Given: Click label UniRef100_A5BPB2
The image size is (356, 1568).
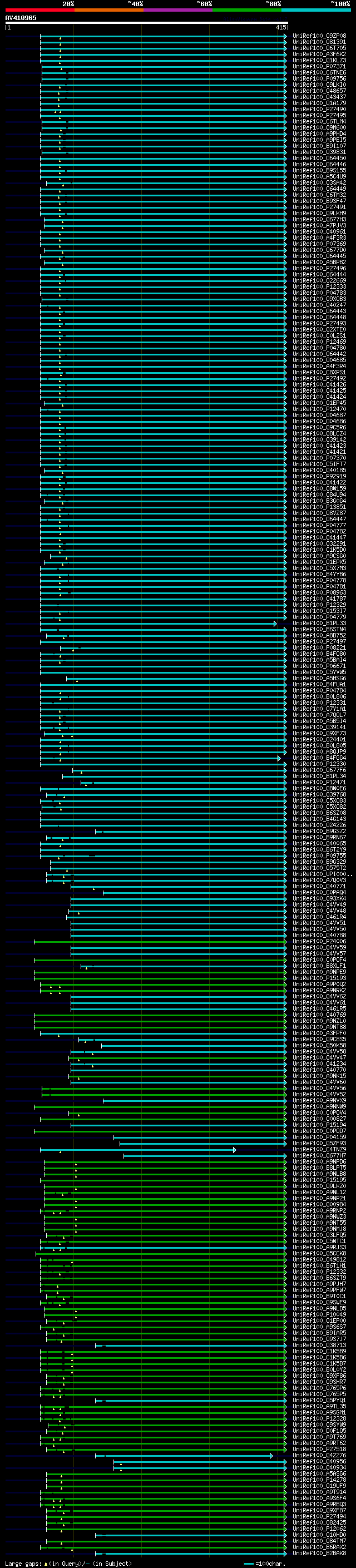Looking at the screenshot, I should (319, 263).
